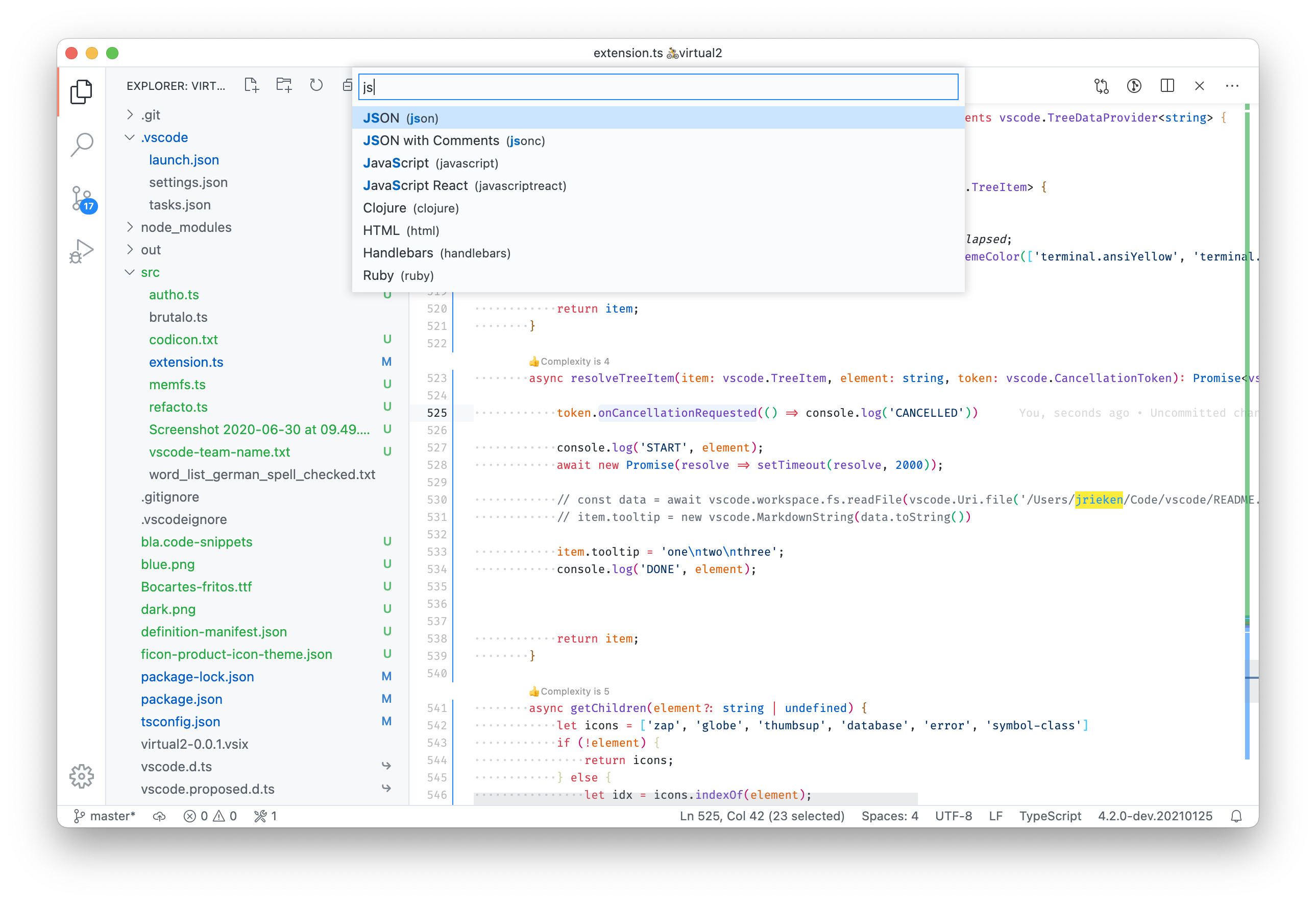Image resolution: width=1316 pixels, height=903 pixels.
Task: Split the editor with the split icon
Action: (x=1167, y=85)
